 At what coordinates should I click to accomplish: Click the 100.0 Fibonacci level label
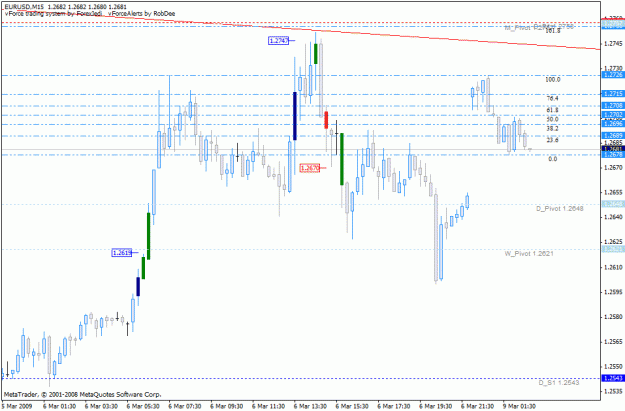tap(552, 80)
